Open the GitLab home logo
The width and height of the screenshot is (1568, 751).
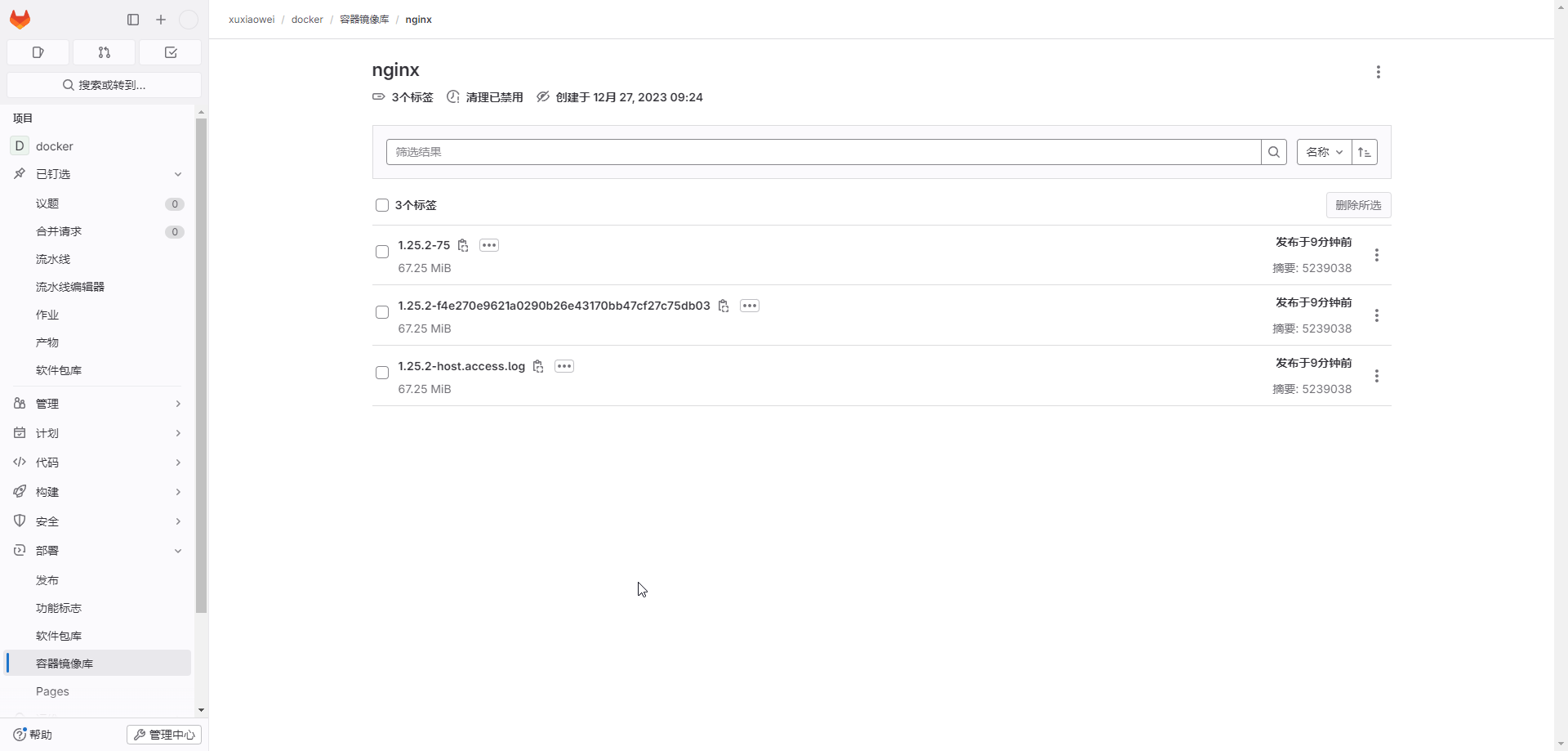(20, 19)
